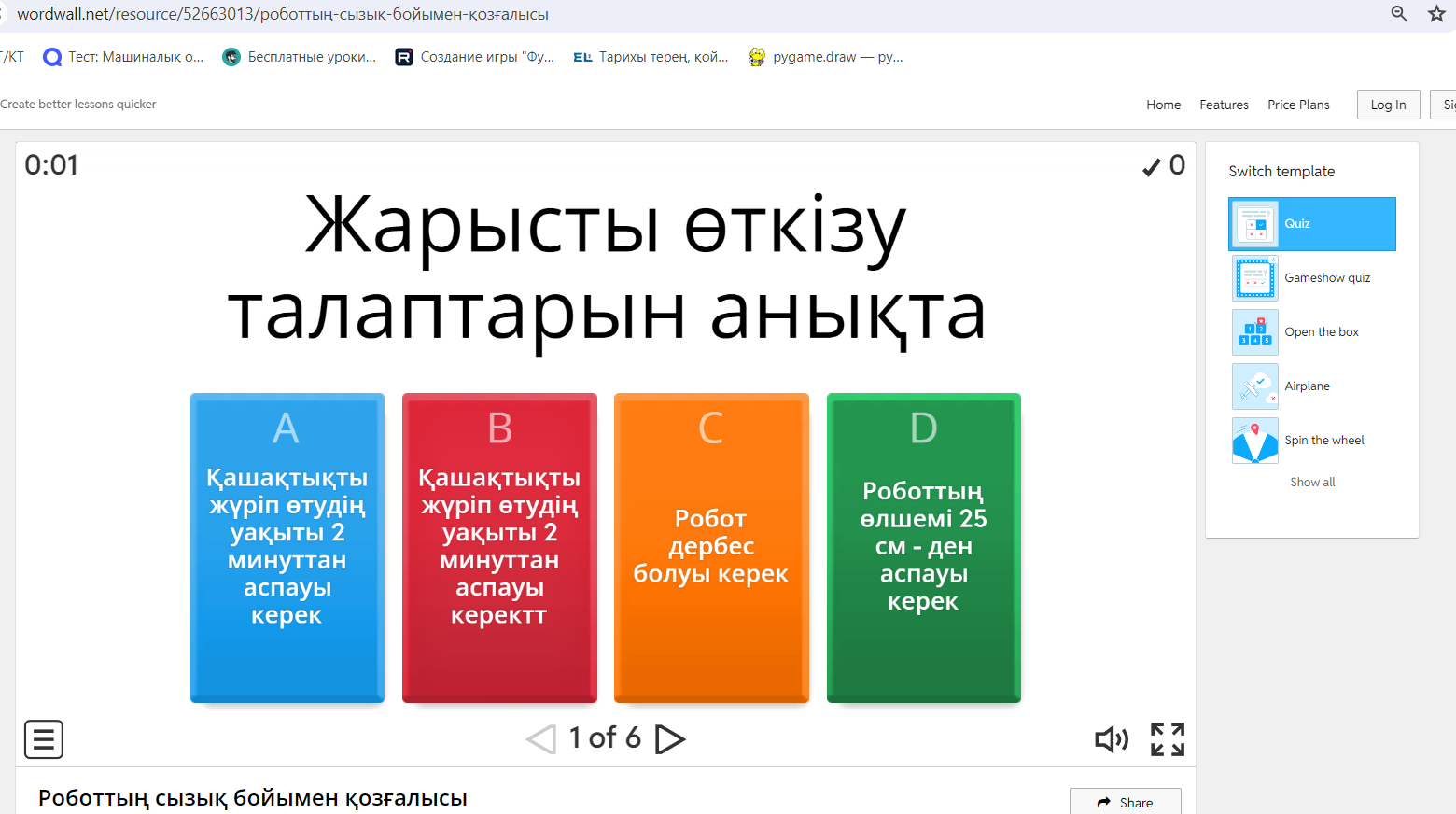Click the 'Create better lessons quicker' tagline
The height and width of the screenshot is (814, 1456).
tap(78, 105)
